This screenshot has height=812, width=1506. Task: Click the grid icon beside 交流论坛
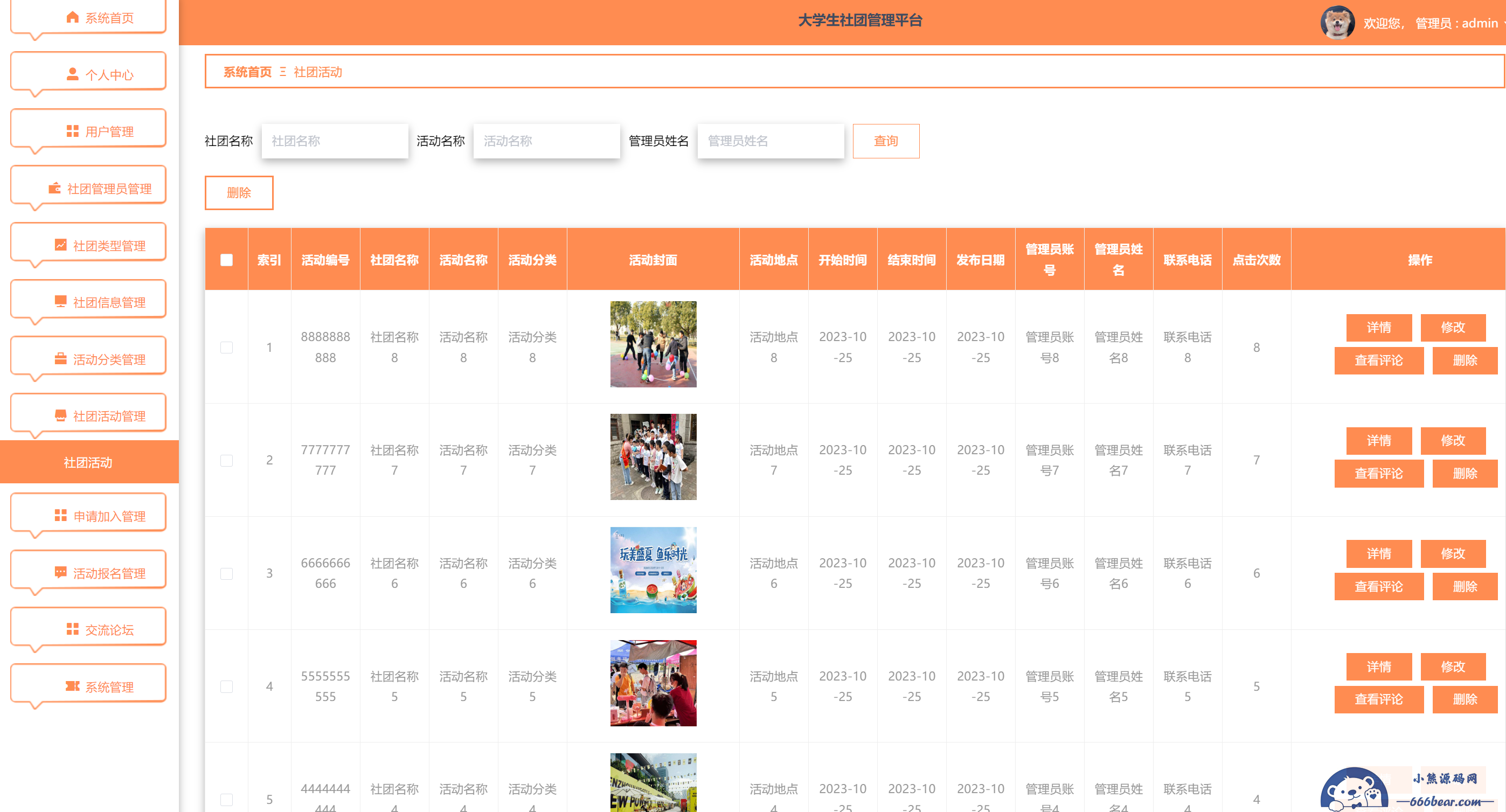(73, 629)
